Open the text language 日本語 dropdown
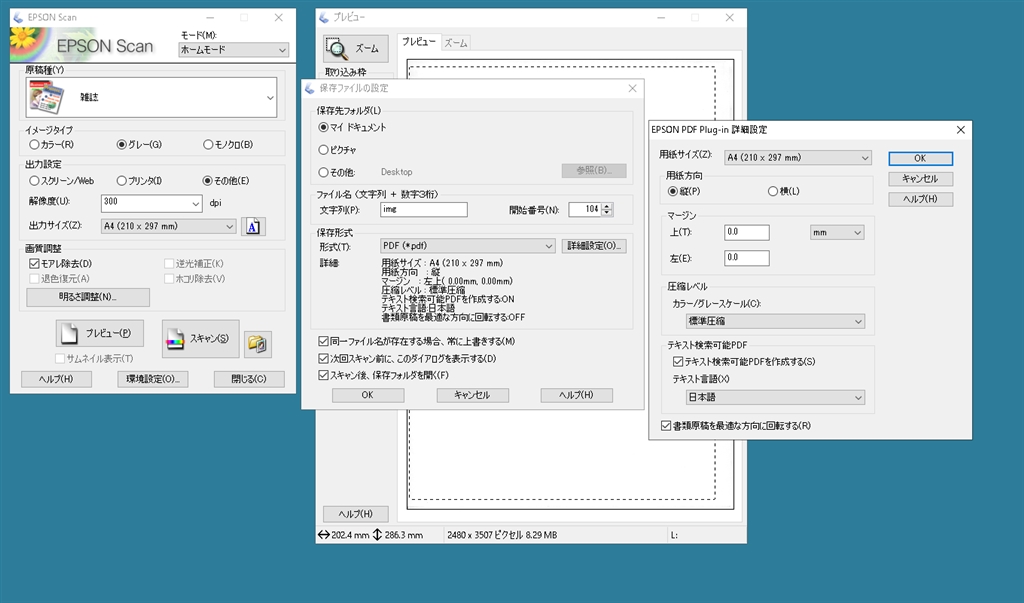Image resolution: width=1024 pixels, height=603 pixels. [x=775, y=397]
